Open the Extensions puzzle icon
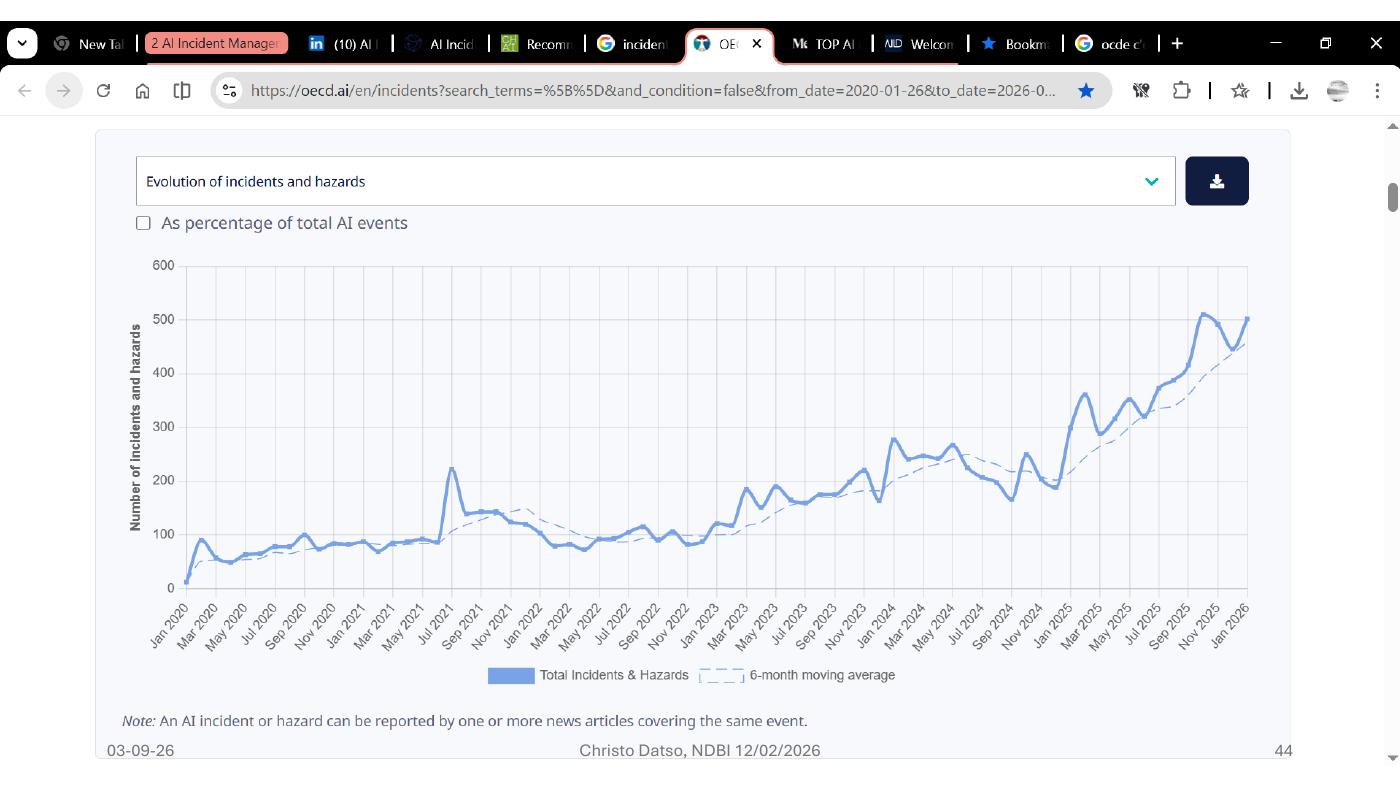Screen dimensions: 1400x788 tap(1181, 91)
